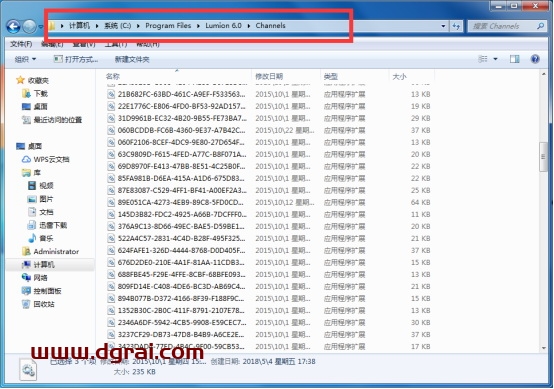Open the 文档 library
The height and width of the screenshot is (389, 554).
pyautogui.click(x=41, y=212)
